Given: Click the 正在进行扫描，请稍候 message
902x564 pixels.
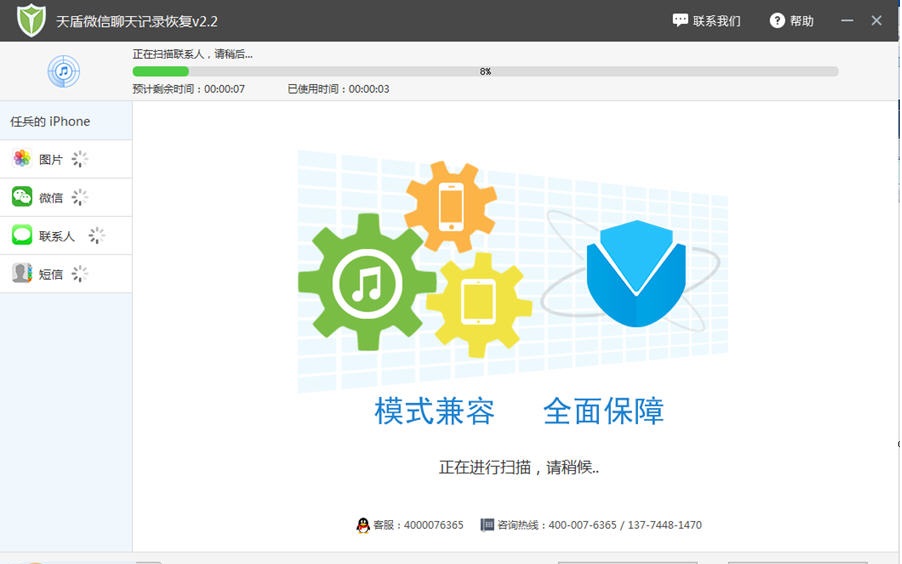Looking at the screenshot, I should [x=519, y=467].
